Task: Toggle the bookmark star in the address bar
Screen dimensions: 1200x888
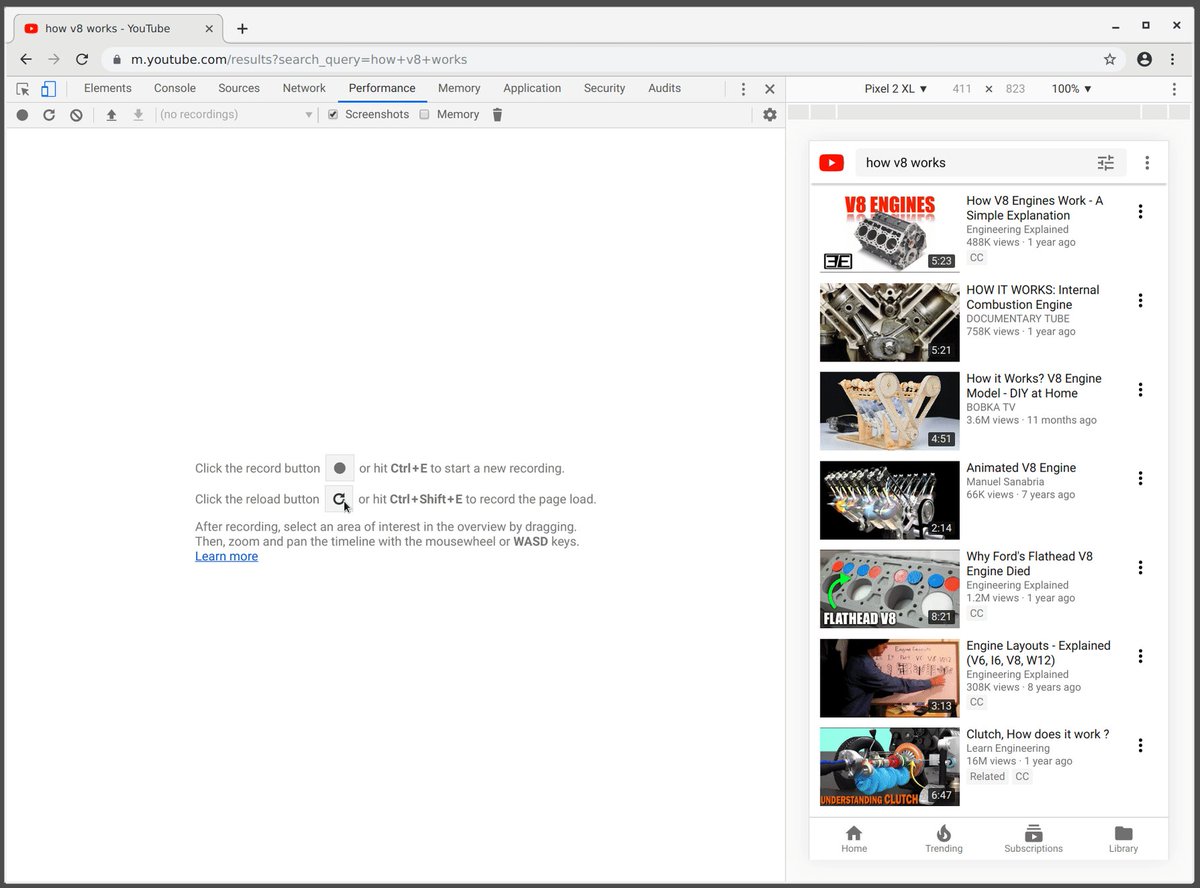Action: [x=1110, y=59]
